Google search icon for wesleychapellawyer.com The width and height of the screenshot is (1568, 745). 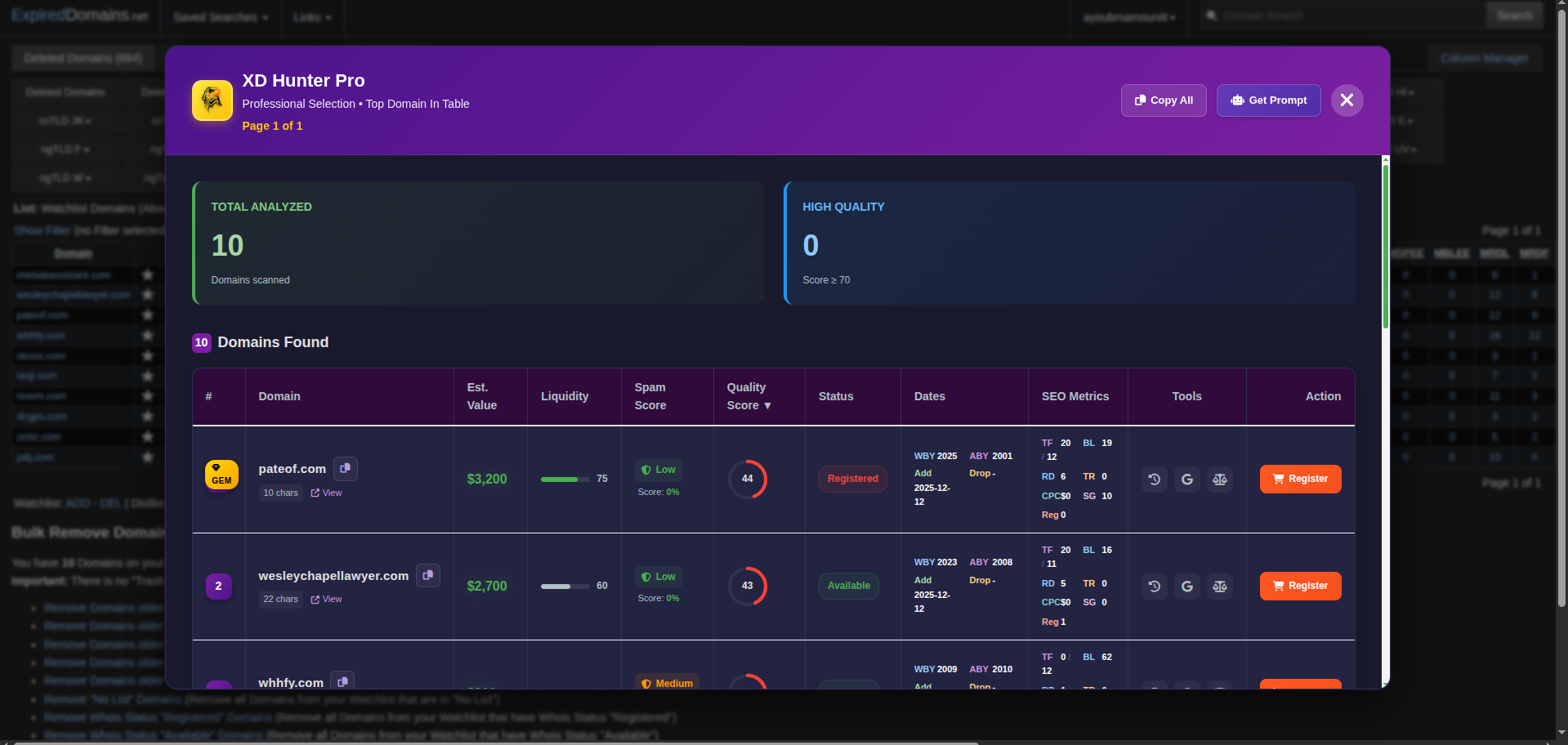coord(1186,587)
